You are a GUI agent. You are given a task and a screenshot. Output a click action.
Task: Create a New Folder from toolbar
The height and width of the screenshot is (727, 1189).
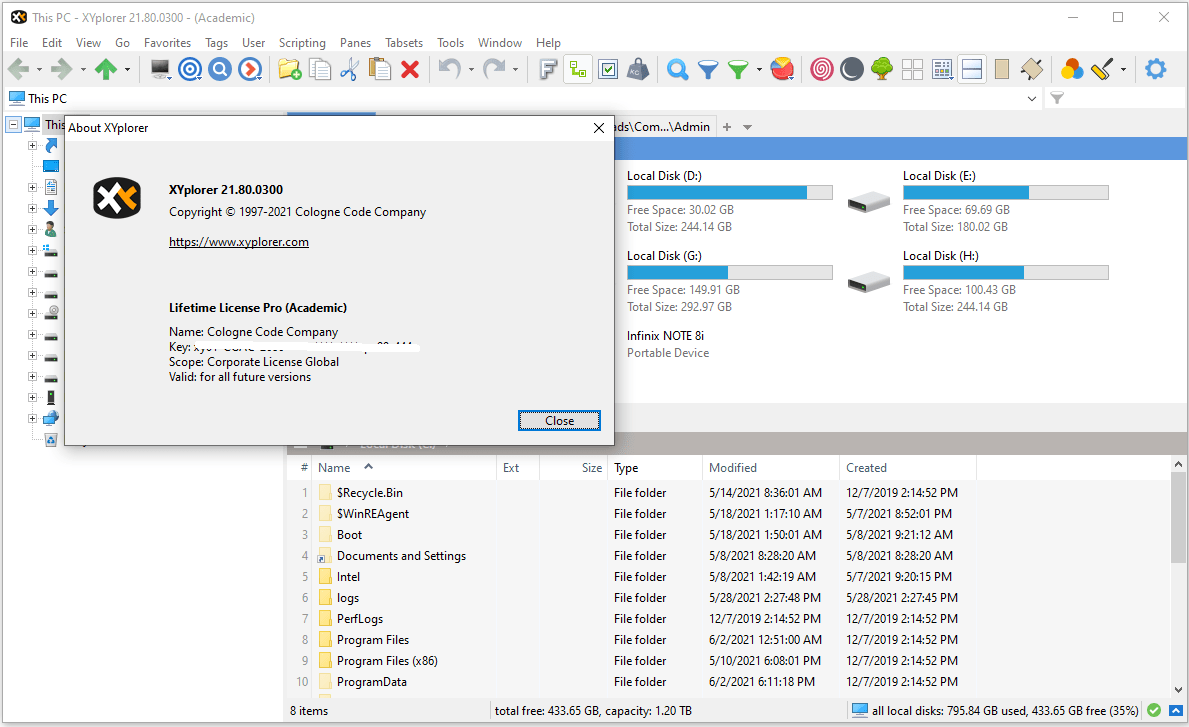pyautogui.click(x=290, y=70)
